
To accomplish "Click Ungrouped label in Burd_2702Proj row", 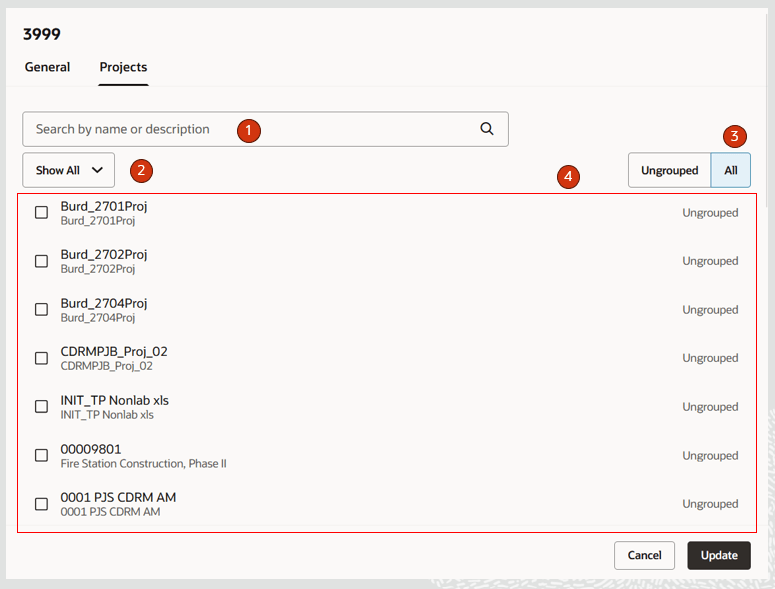I will click(710, 261).
